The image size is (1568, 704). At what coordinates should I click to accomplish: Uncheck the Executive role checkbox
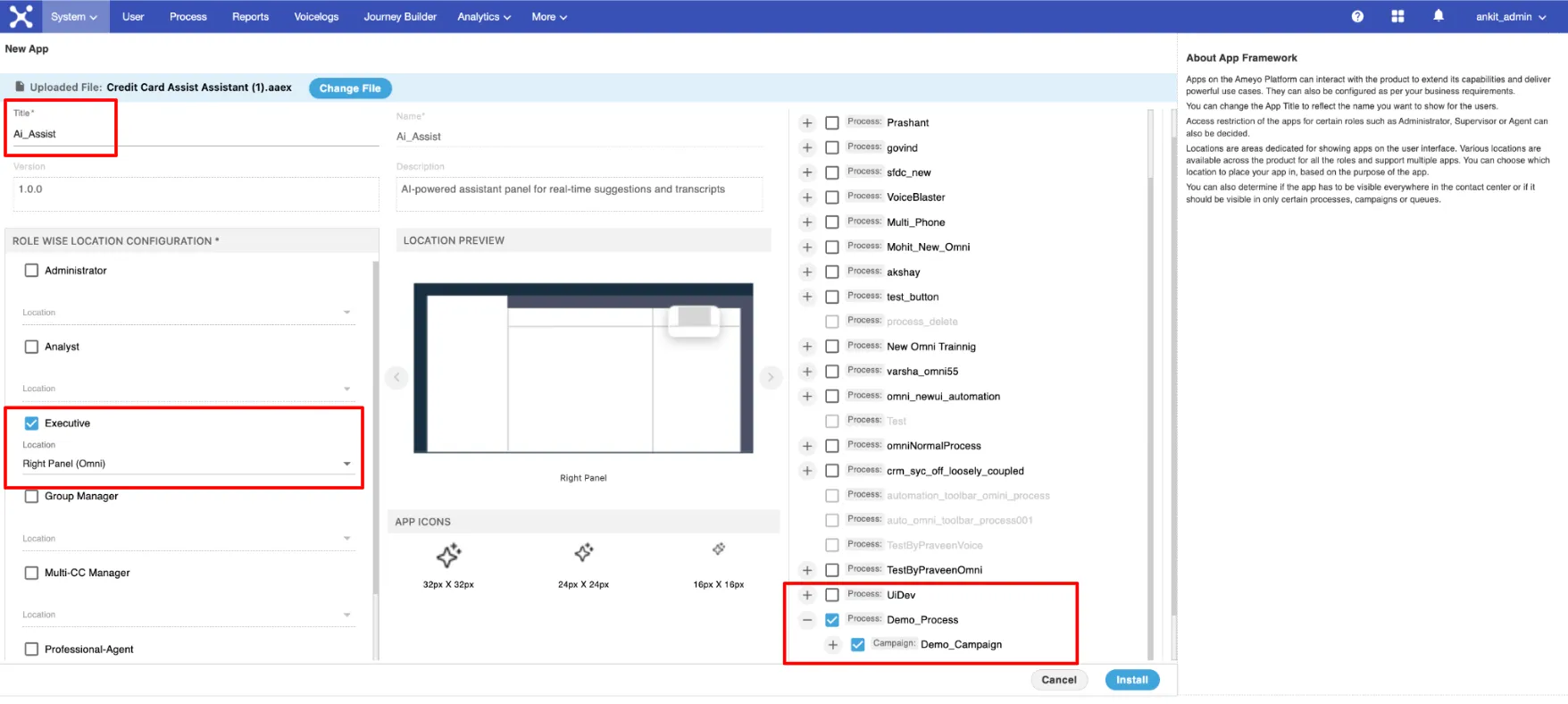tap(31, 423)
